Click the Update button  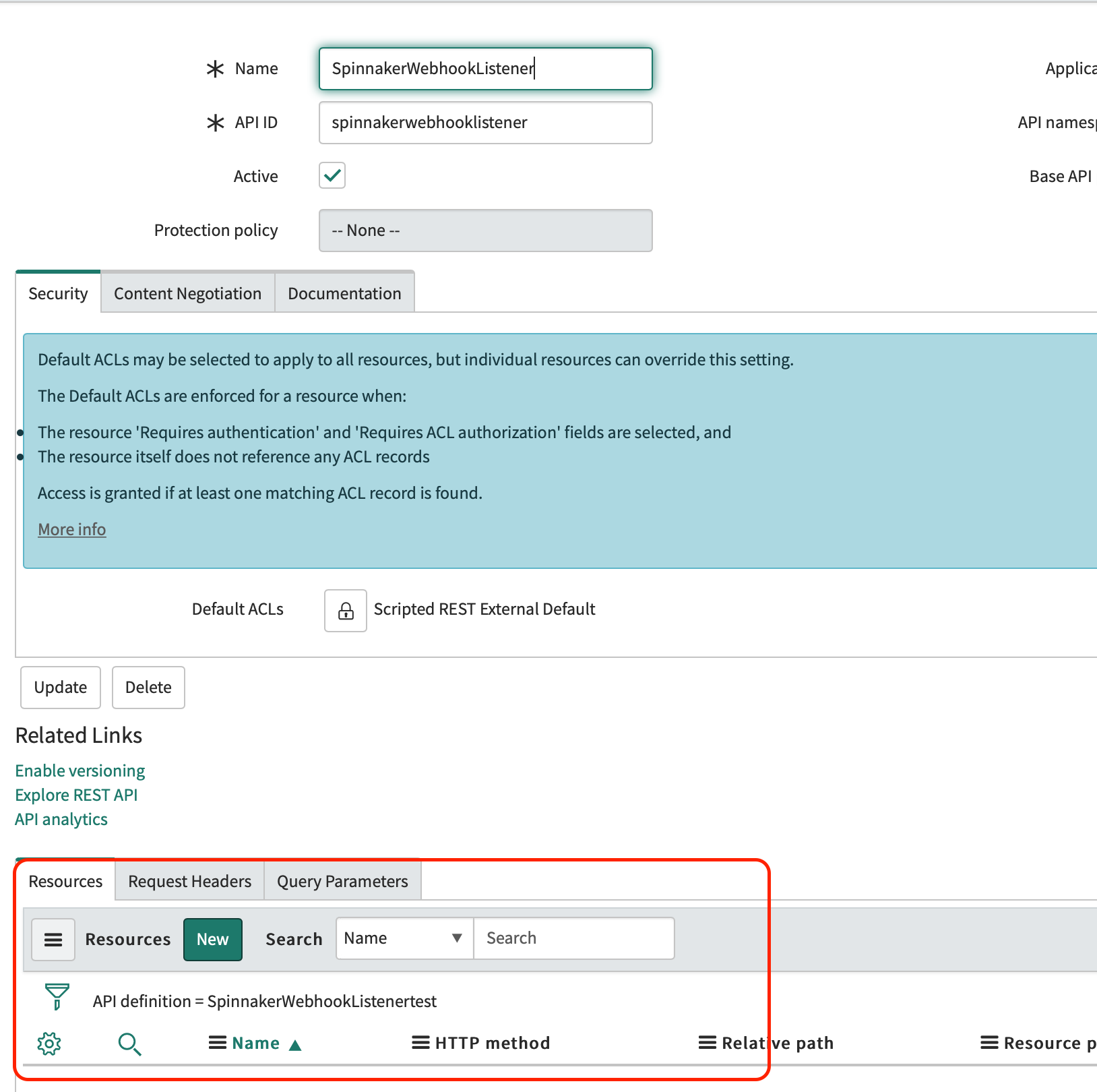(61, 688)
